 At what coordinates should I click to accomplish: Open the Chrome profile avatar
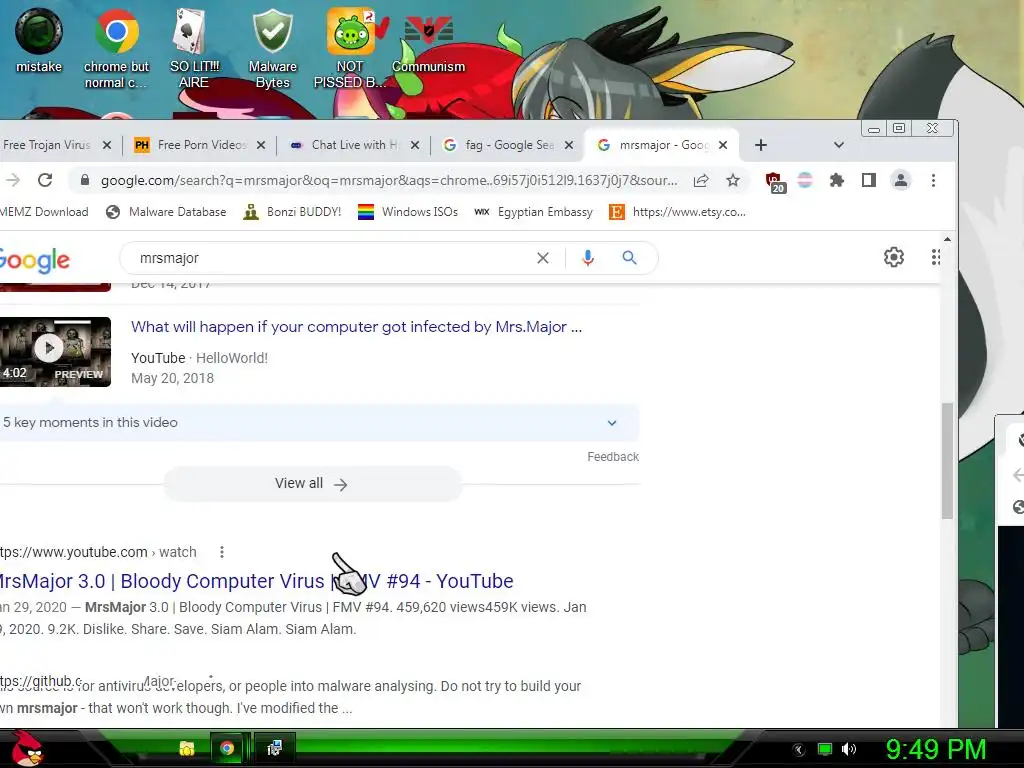pos(901,180)
